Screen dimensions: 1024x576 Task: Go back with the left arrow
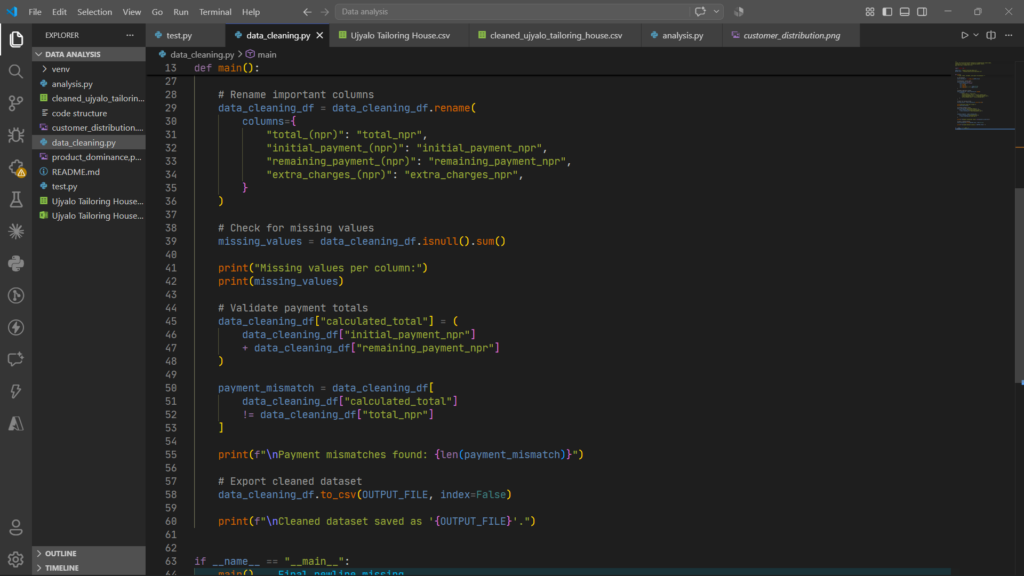coord(307,12)
